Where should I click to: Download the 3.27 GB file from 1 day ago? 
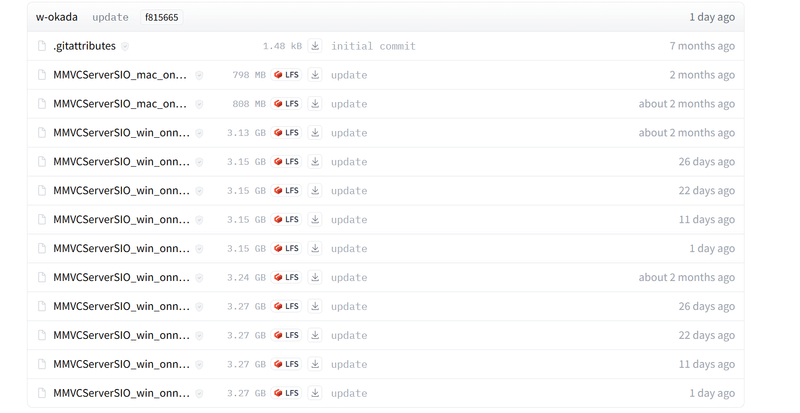(315, 393)
